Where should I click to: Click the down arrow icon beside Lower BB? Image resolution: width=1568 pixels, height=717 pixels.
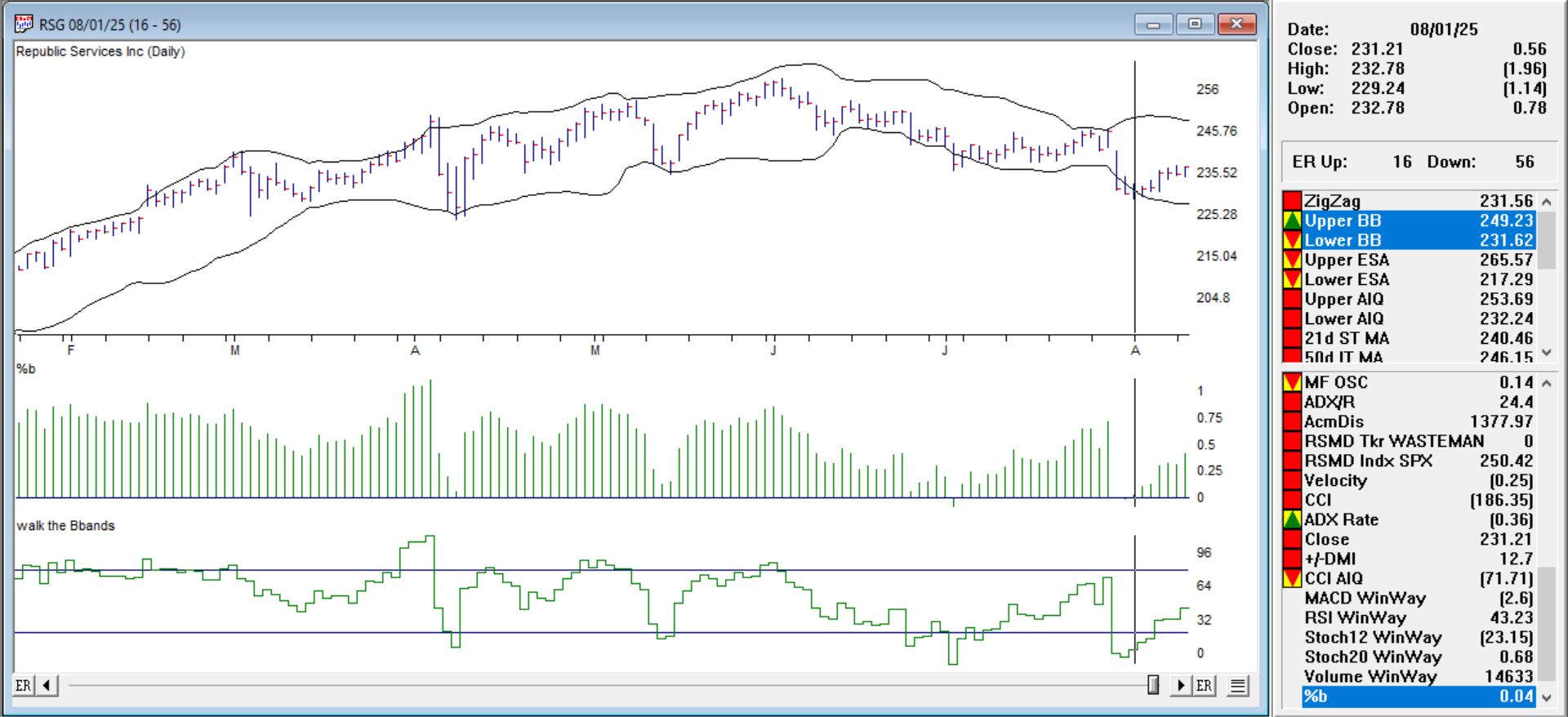pos(1292,240)
